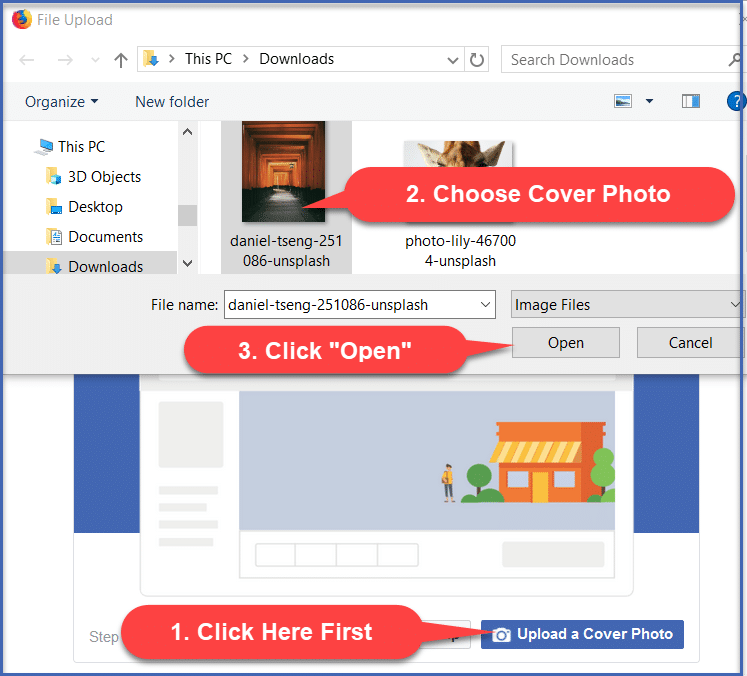The height and width of the screenshot is (676, 747).
Task: Select 'This PC' in the address path
Action: (x=208, y=59)
